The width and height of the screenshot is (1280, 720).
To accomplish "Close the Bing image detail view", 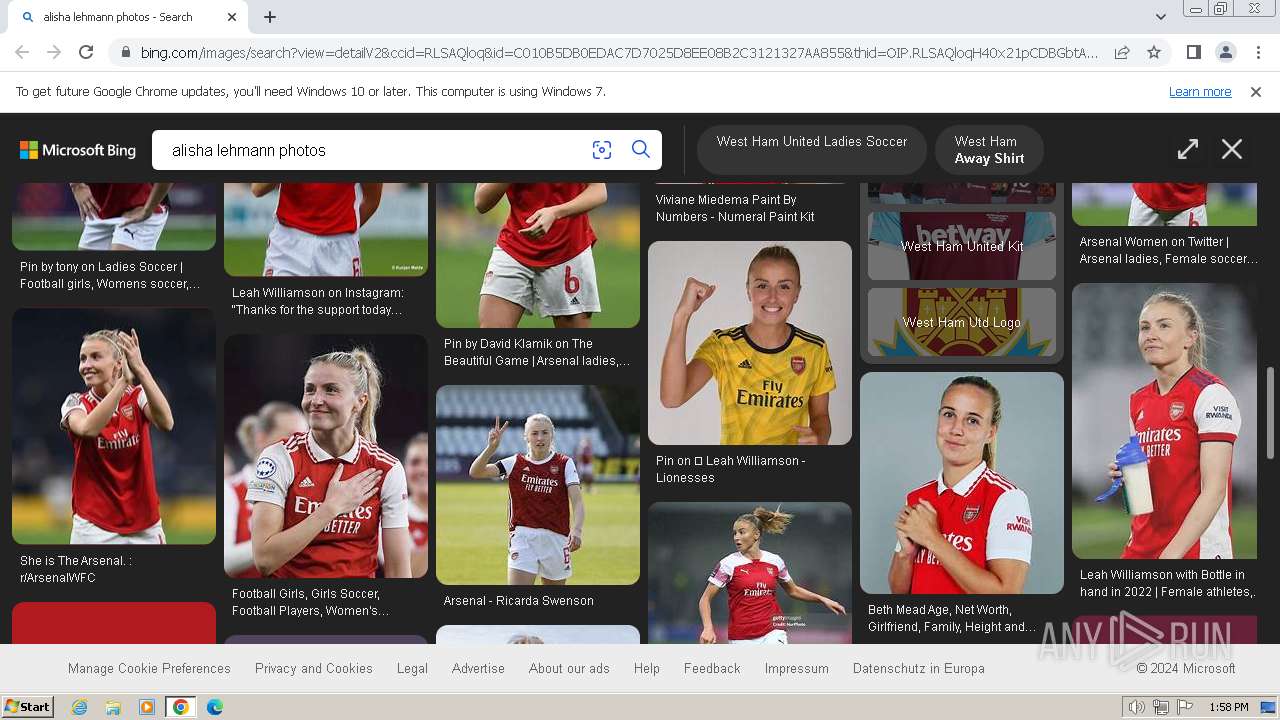I will pos(1232,150).
